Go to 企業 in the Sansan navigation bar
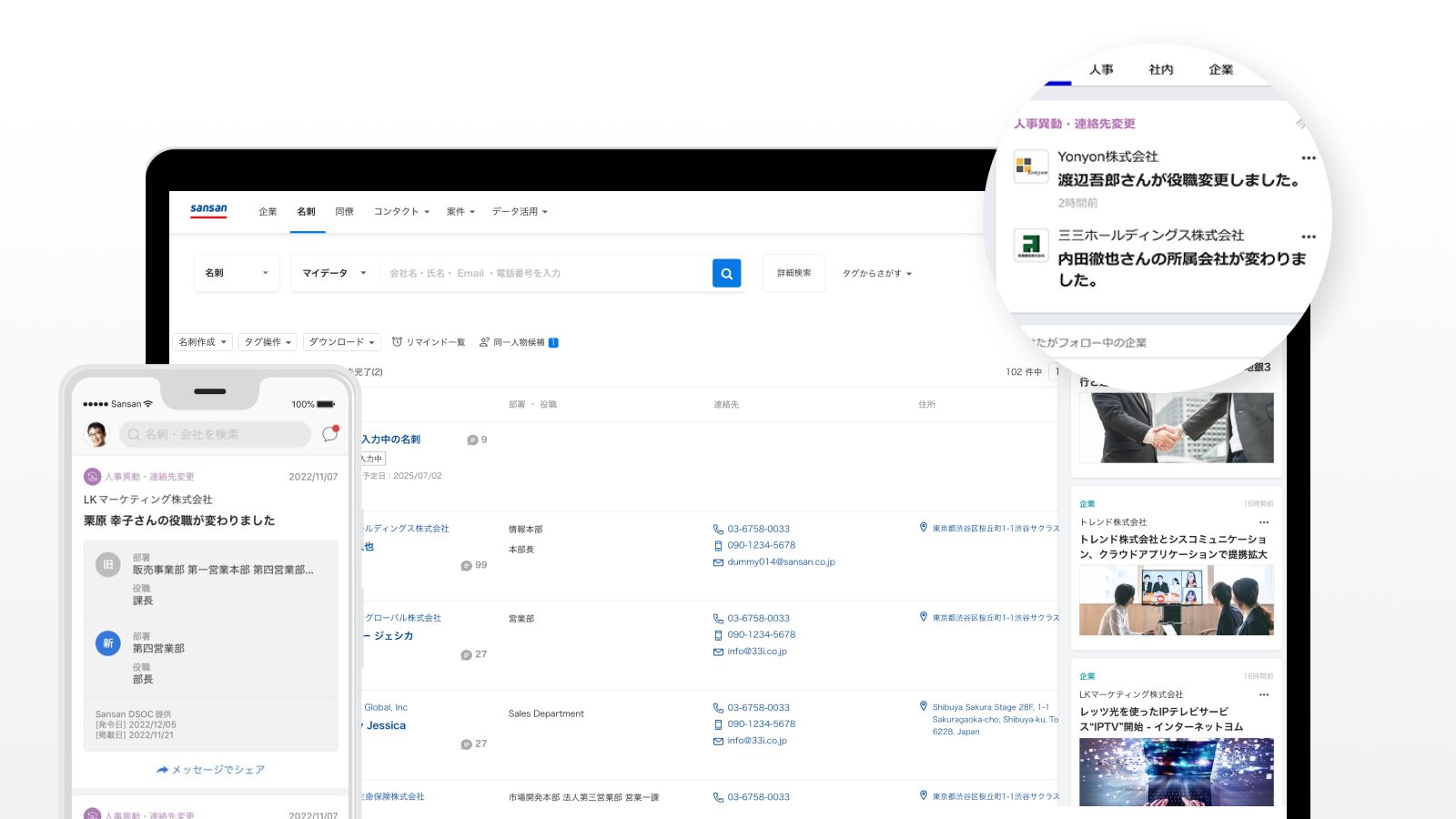Screen dimensions: 1456x819 point(268,211)
